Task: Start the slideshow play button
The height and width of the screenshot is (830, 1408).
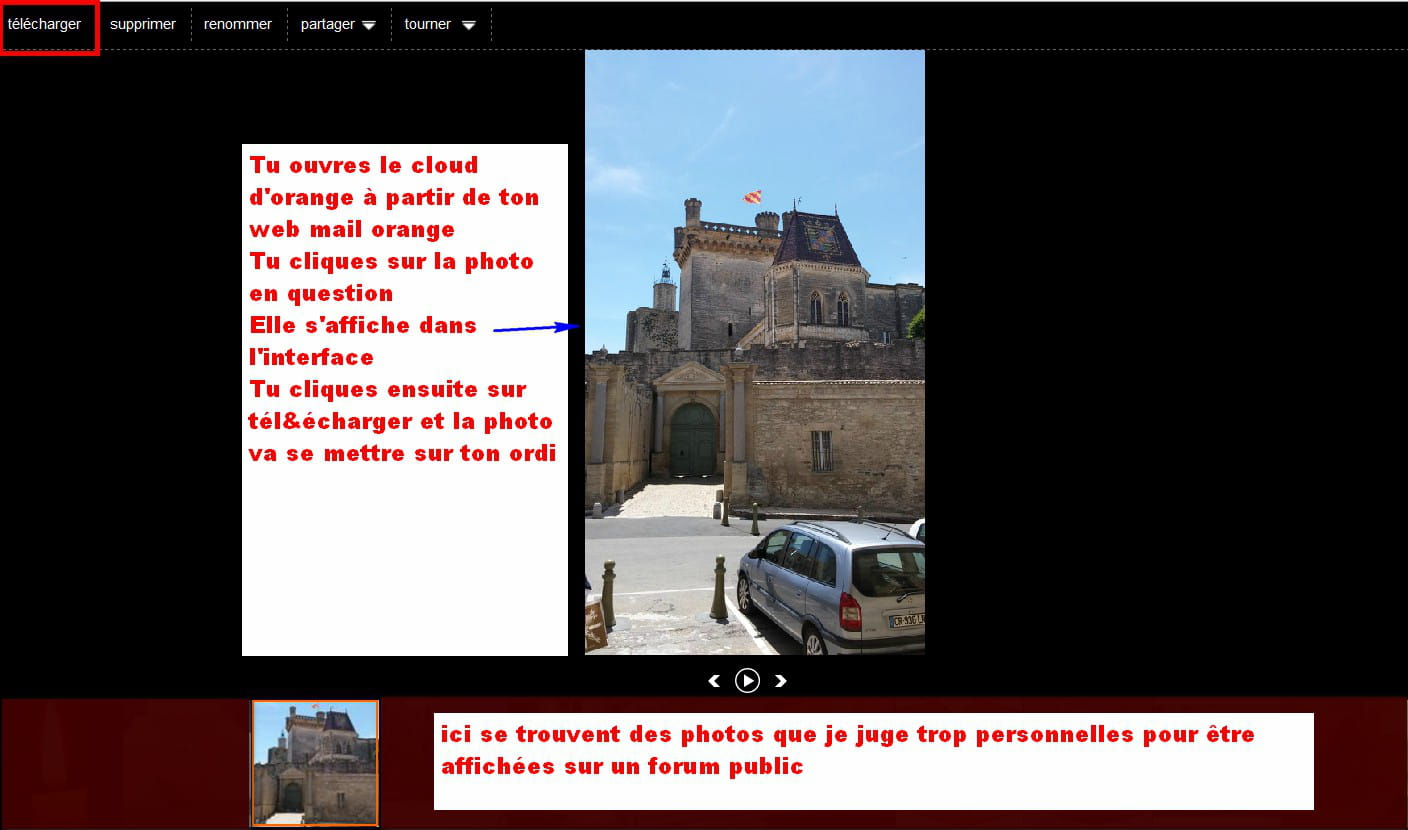Action: pyautogui.click(x=747, y=681)
